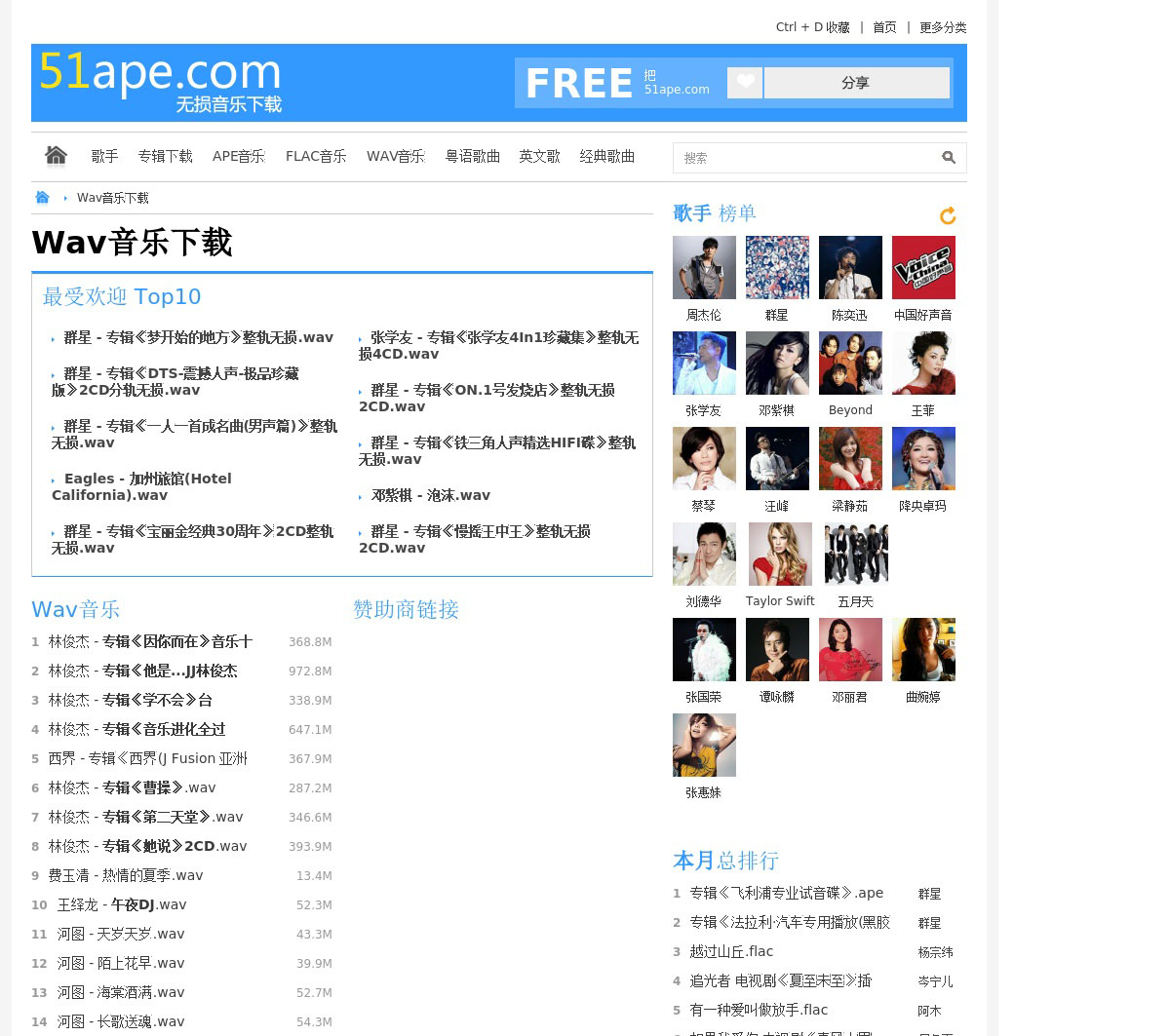The width and height of the screenshot is (1170, 1036).
Task: Click the home icon in navigation bar
Action: (56, 156)
